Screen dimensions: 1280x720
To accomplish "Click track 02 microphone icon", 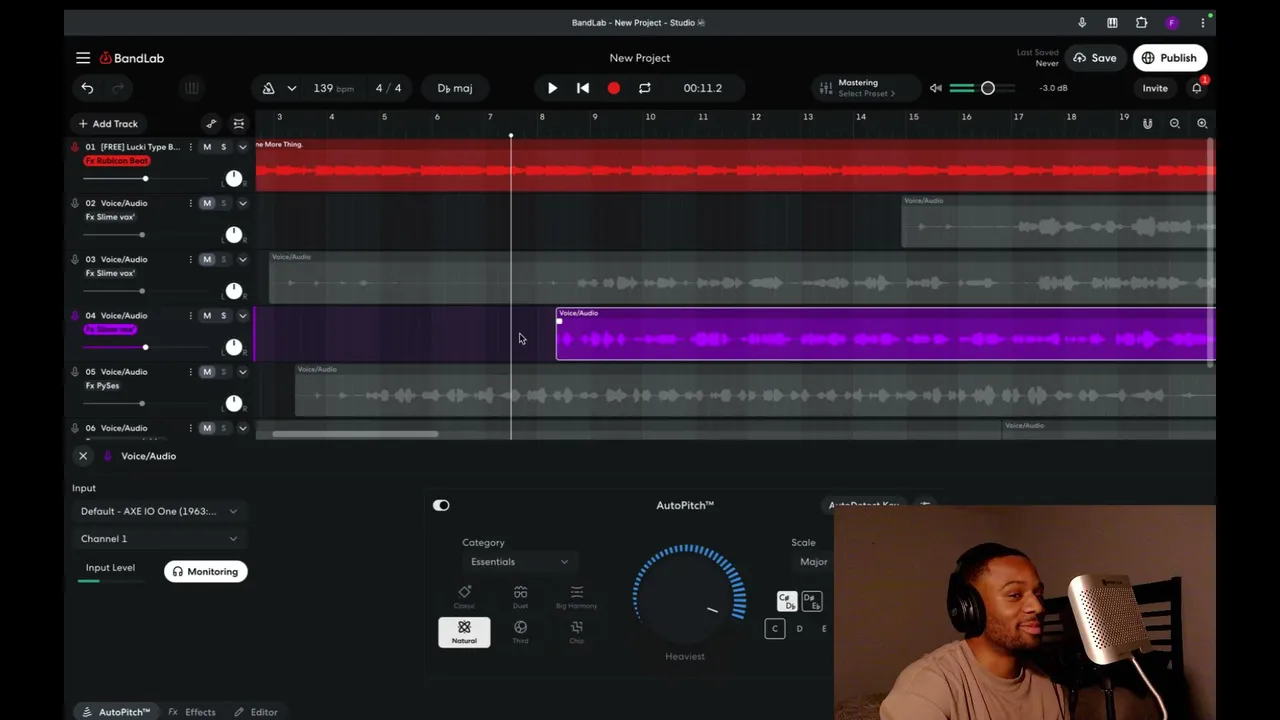I will 75,203.
